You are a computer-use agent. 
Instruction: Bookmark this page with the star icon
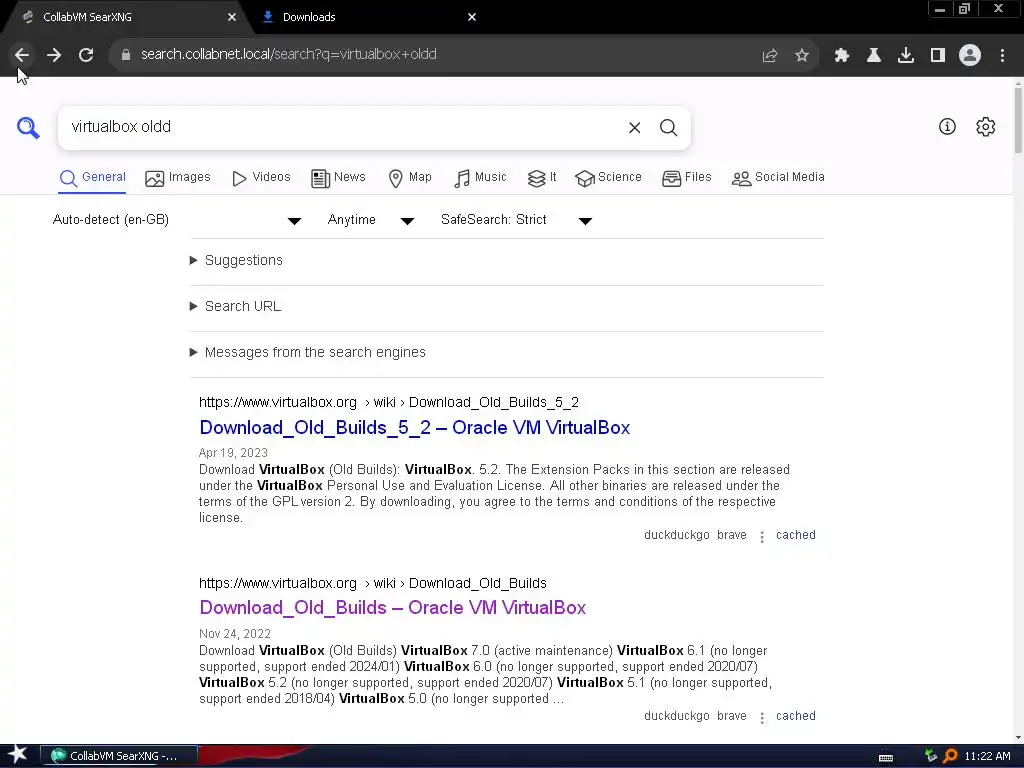(802, 56)
